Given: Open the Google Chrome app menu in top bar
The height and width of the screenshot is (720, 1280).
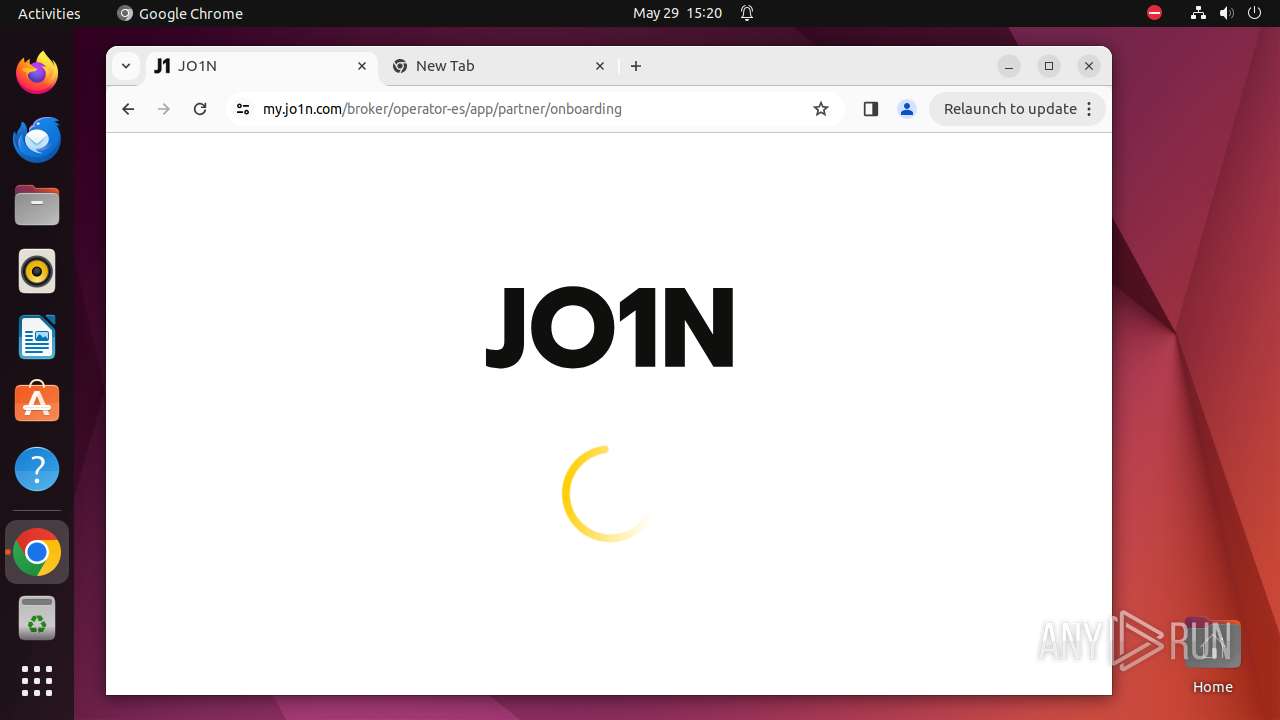Looking at the screenshot, I should (180, 13).
